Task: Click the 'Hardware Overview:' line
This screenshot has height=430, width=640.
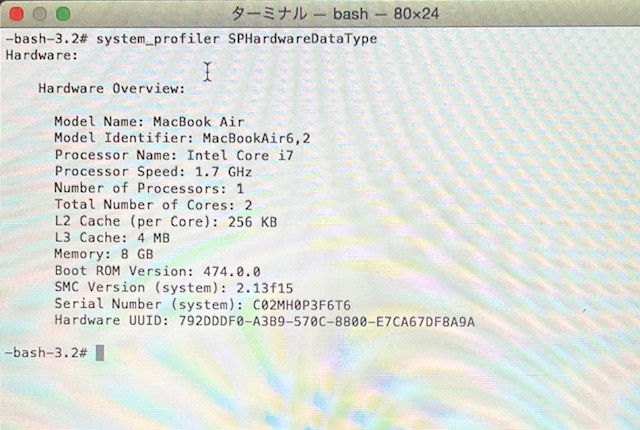Action: coord(112,88)
